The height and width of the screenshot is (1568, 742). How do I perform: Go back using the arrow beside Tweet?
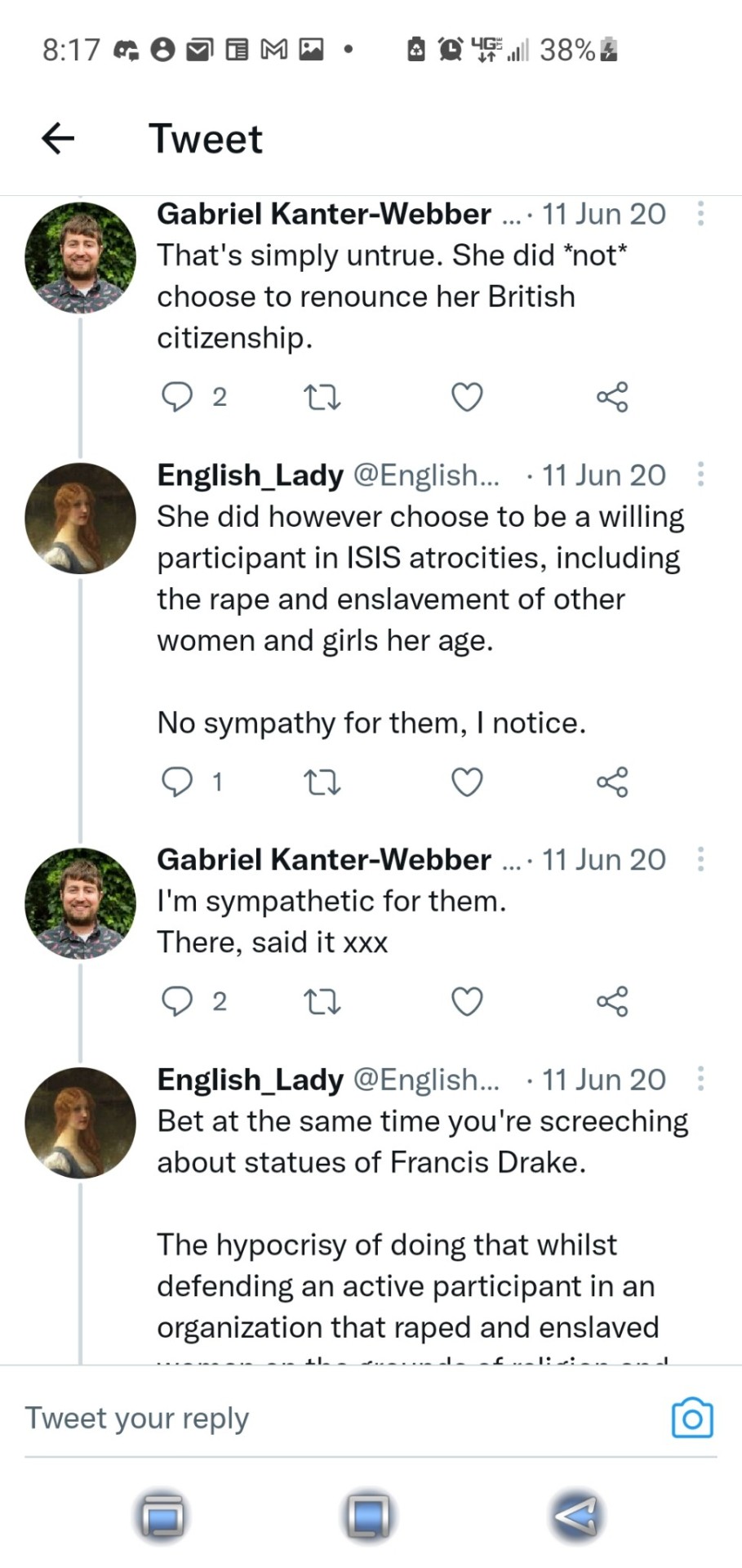(x=58, y=138)
